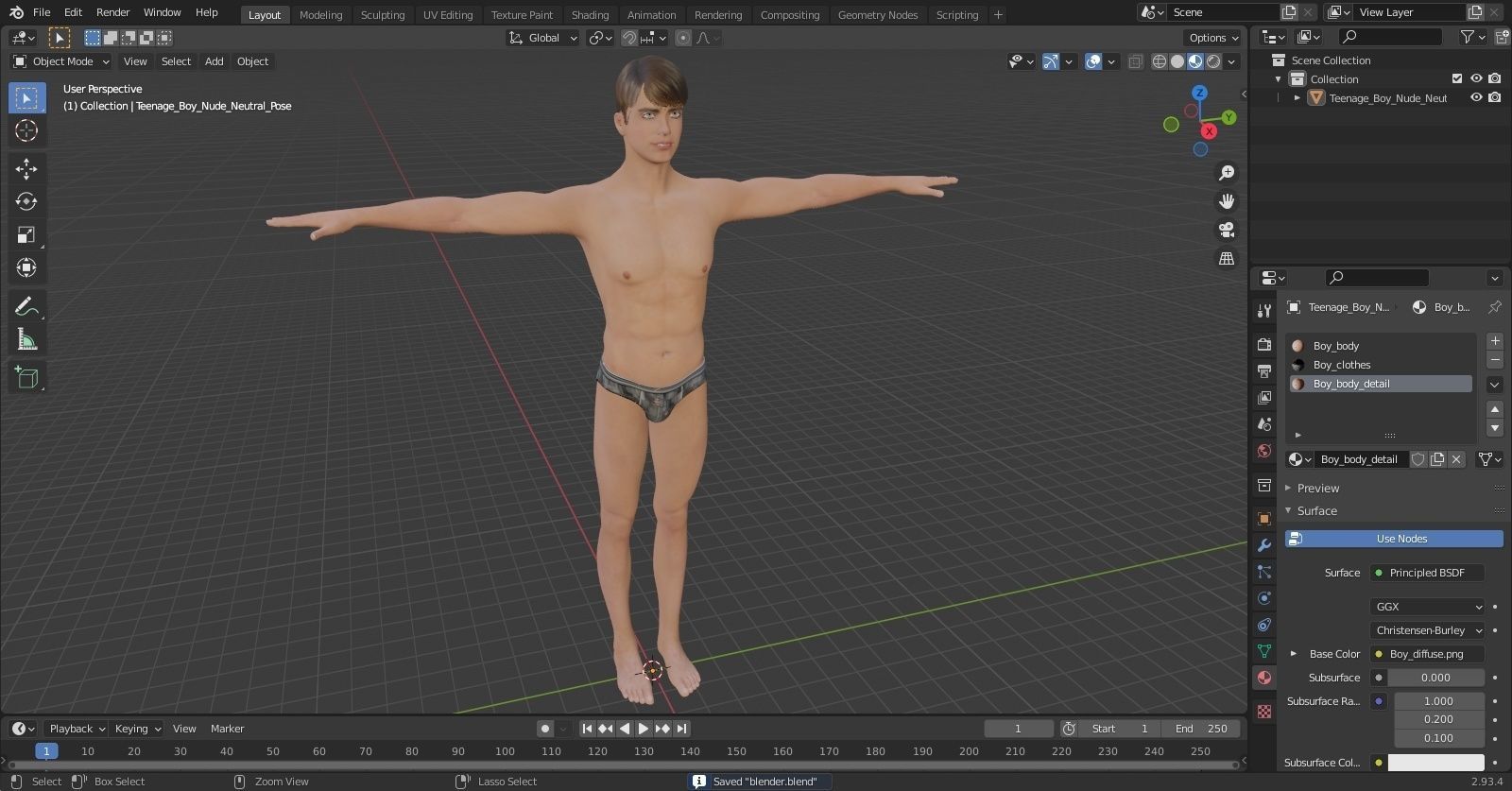Open the GGX distribution dropdown
Screen dimensions: 1512x791
pos(1428,607)
